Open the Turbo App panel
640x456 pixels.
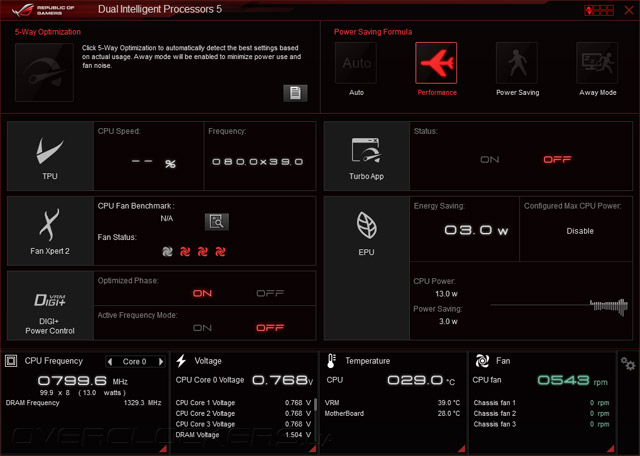pos(367,156)
